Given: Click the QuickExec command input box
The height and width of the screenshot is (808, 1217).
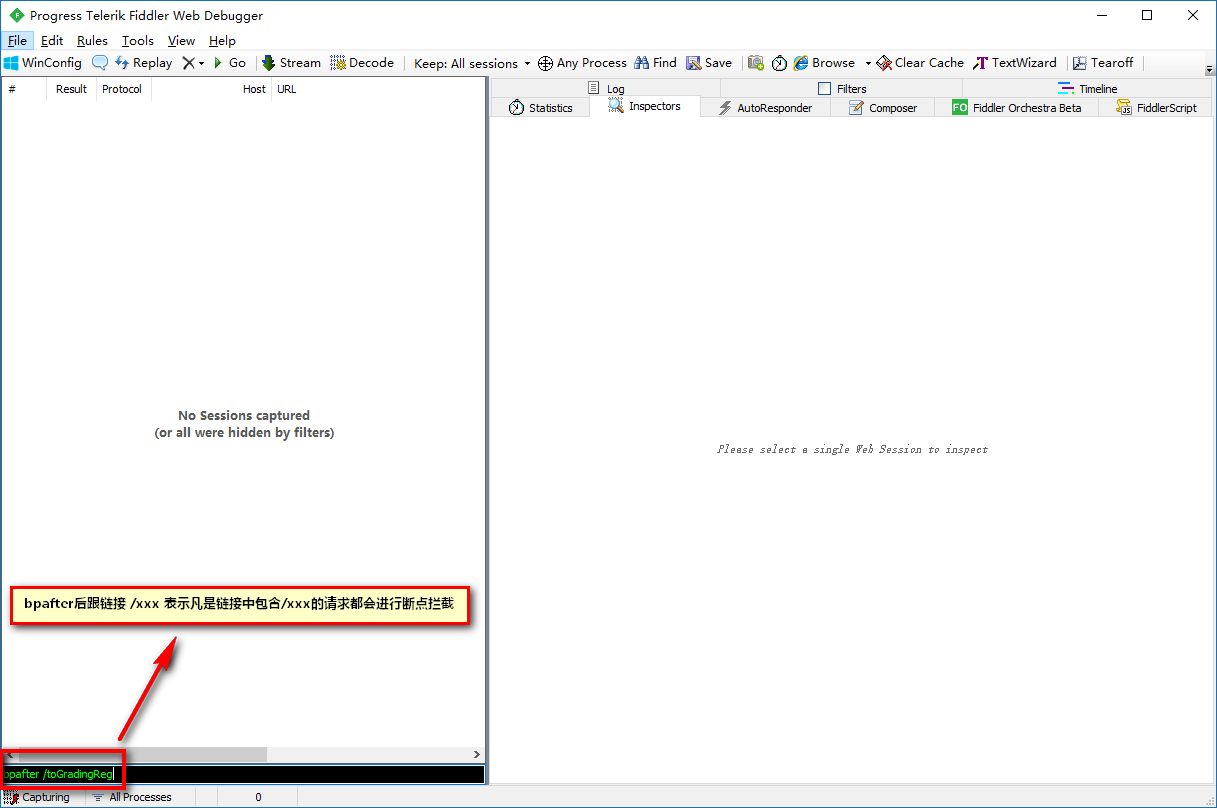Looking at the screenshot, I should (x=243, y=774).
